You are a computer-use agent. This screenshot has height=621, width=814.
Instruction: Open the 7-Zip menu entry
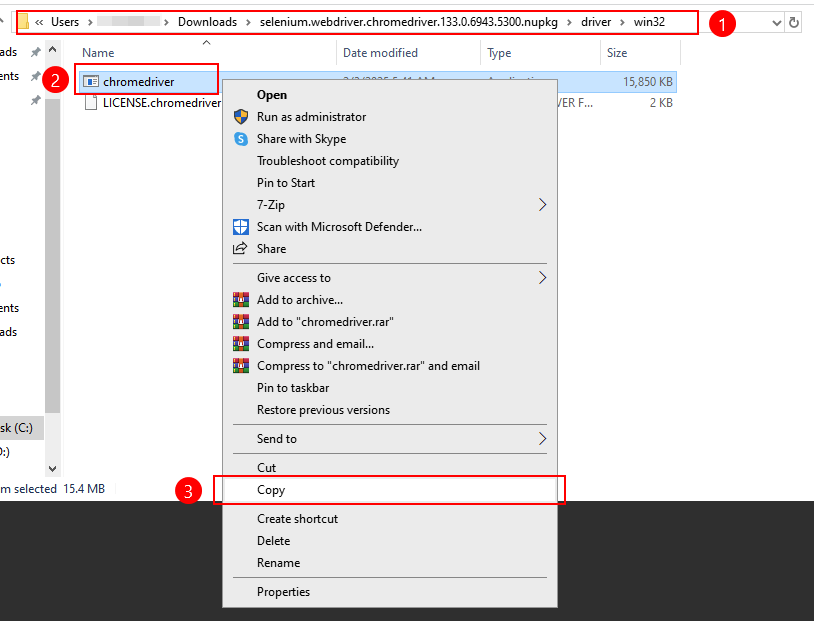pos(390,205)
